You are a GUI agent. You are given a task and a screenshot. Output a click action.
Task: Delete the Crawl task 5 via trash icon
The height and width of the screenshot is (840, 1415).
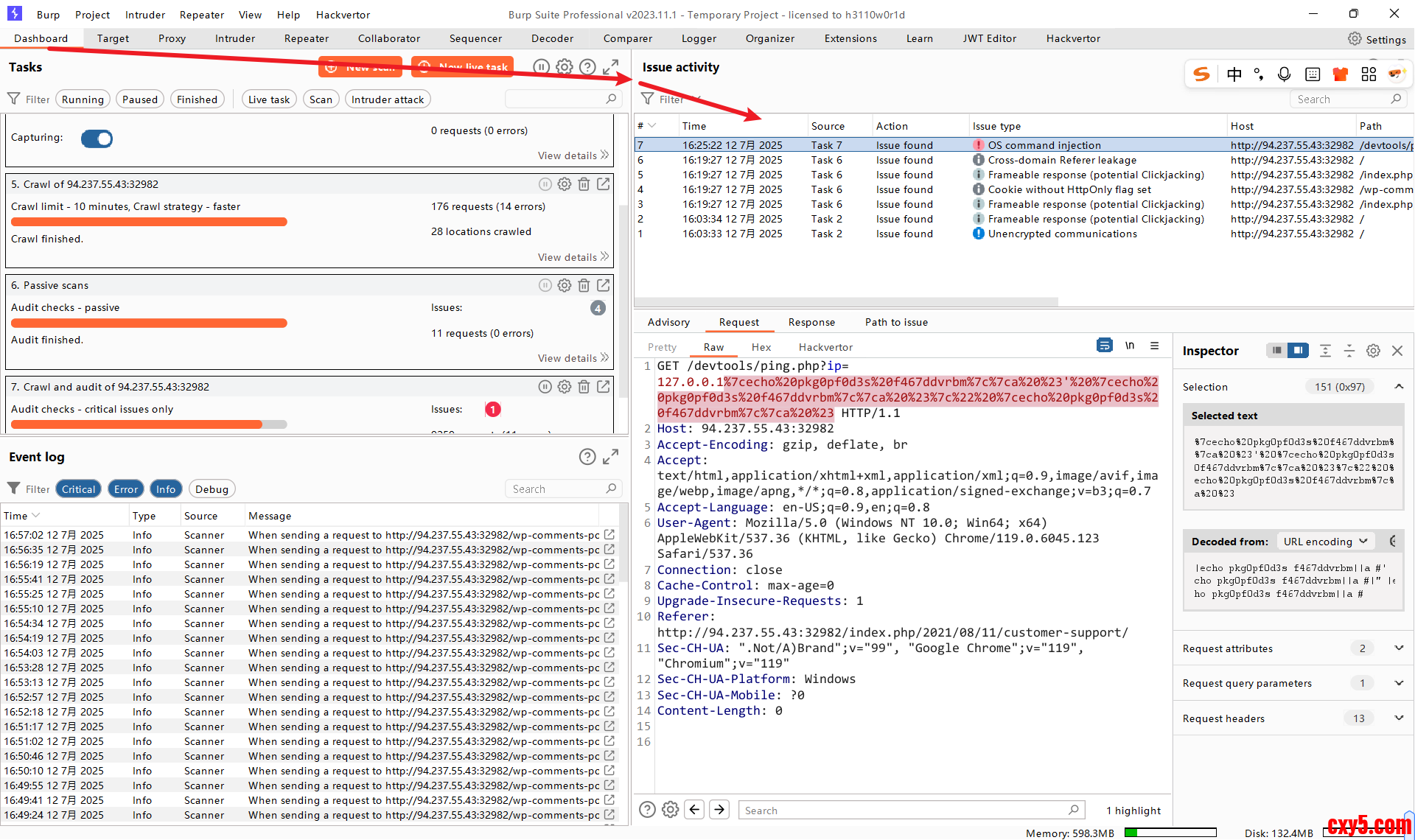584,184
